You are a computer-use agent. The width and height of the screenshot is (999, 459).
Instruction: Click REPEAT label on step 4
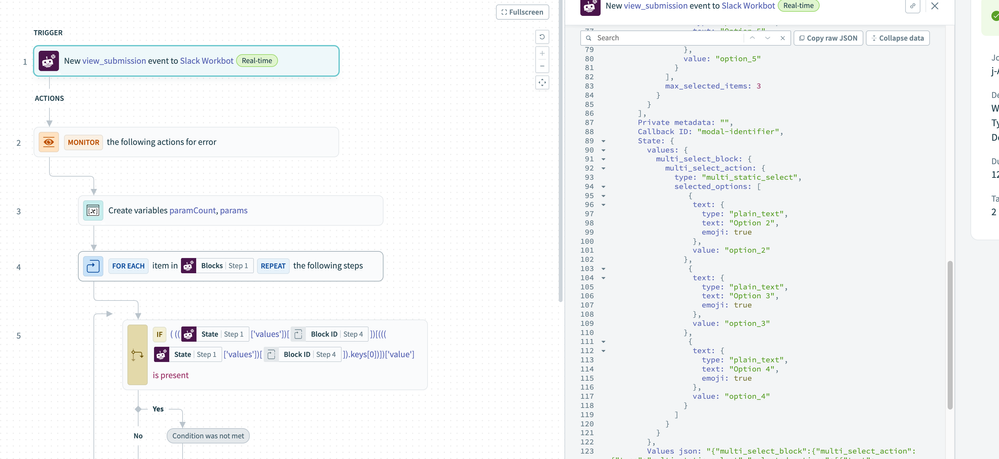[273, 266]
